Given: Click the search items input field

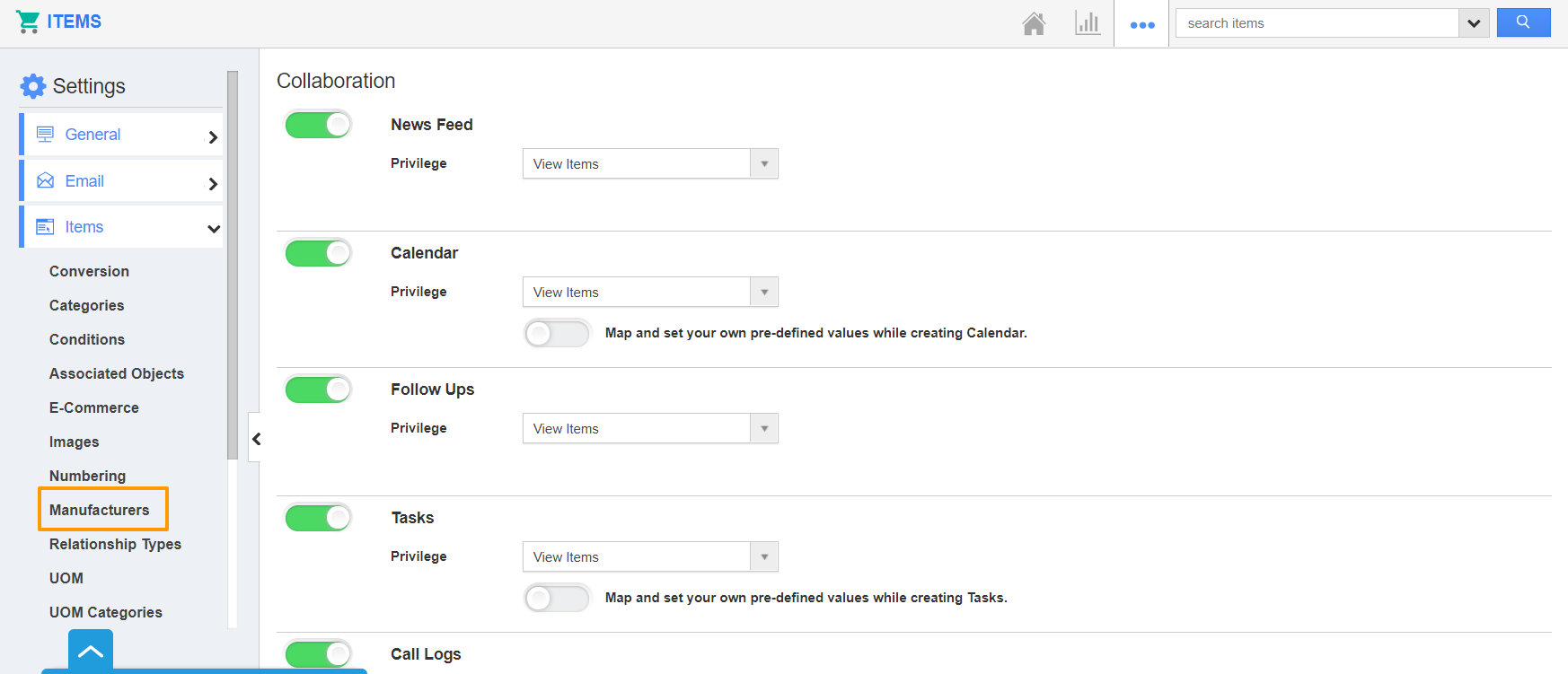Looking at the screenshot, I should coord(1317,23).
